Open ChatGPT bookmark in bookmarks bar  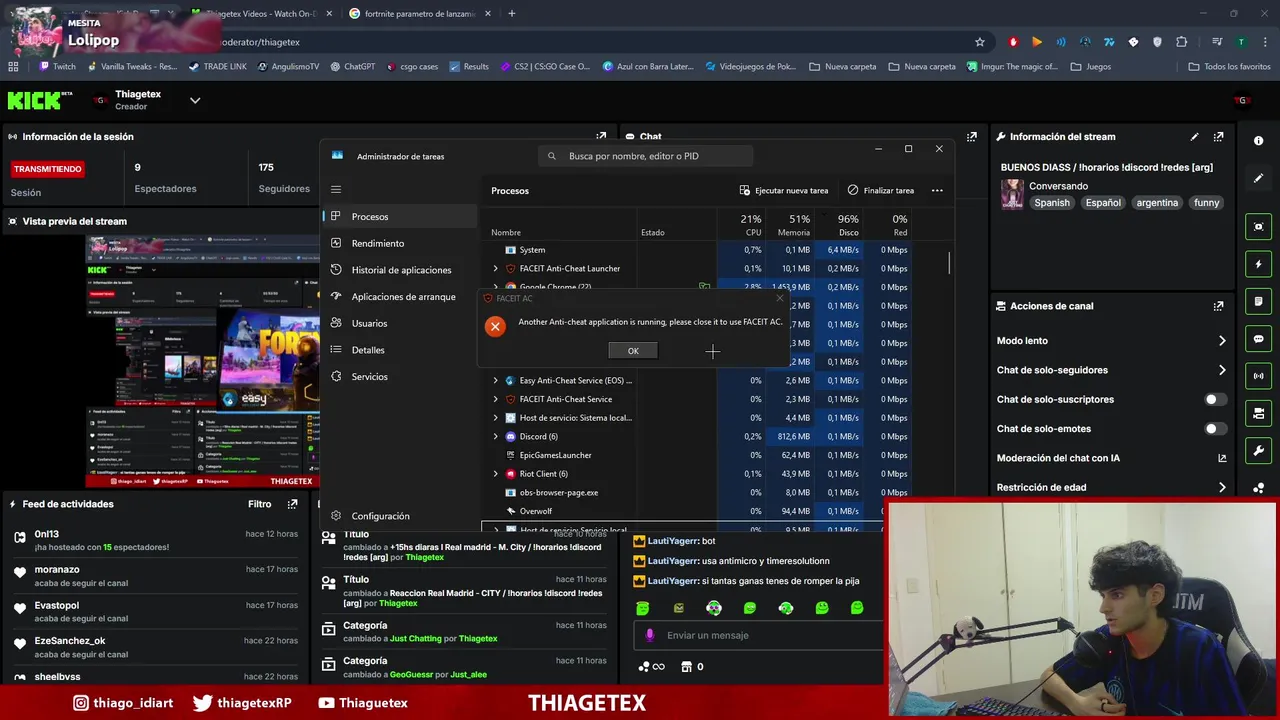click(352, 67)
